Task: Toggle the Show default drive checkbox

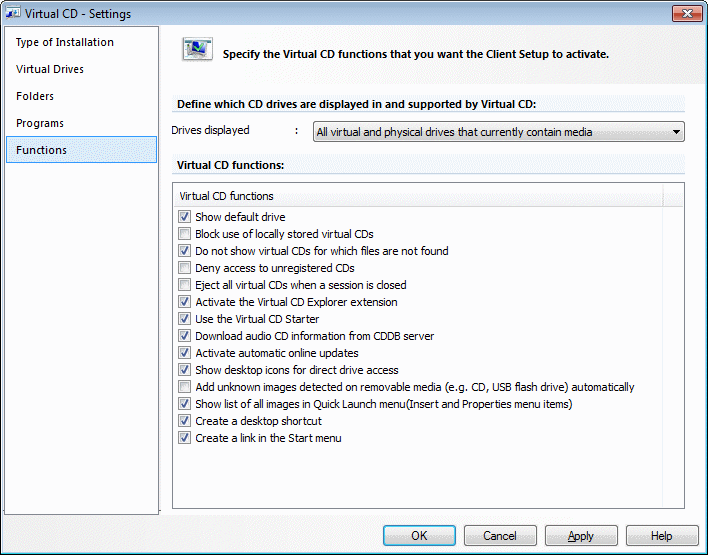Action: coord(184,217)
